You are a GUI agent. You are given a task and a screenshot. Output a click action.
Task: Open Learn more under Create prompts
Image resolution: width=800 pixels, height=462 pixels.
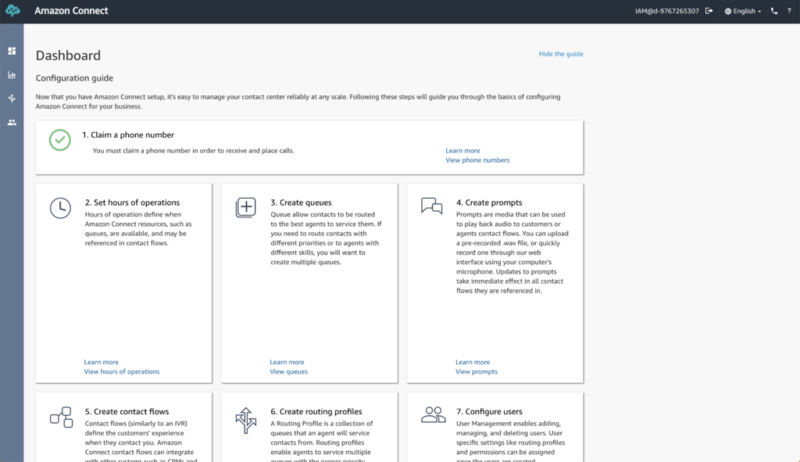click(x=472, y=362)
